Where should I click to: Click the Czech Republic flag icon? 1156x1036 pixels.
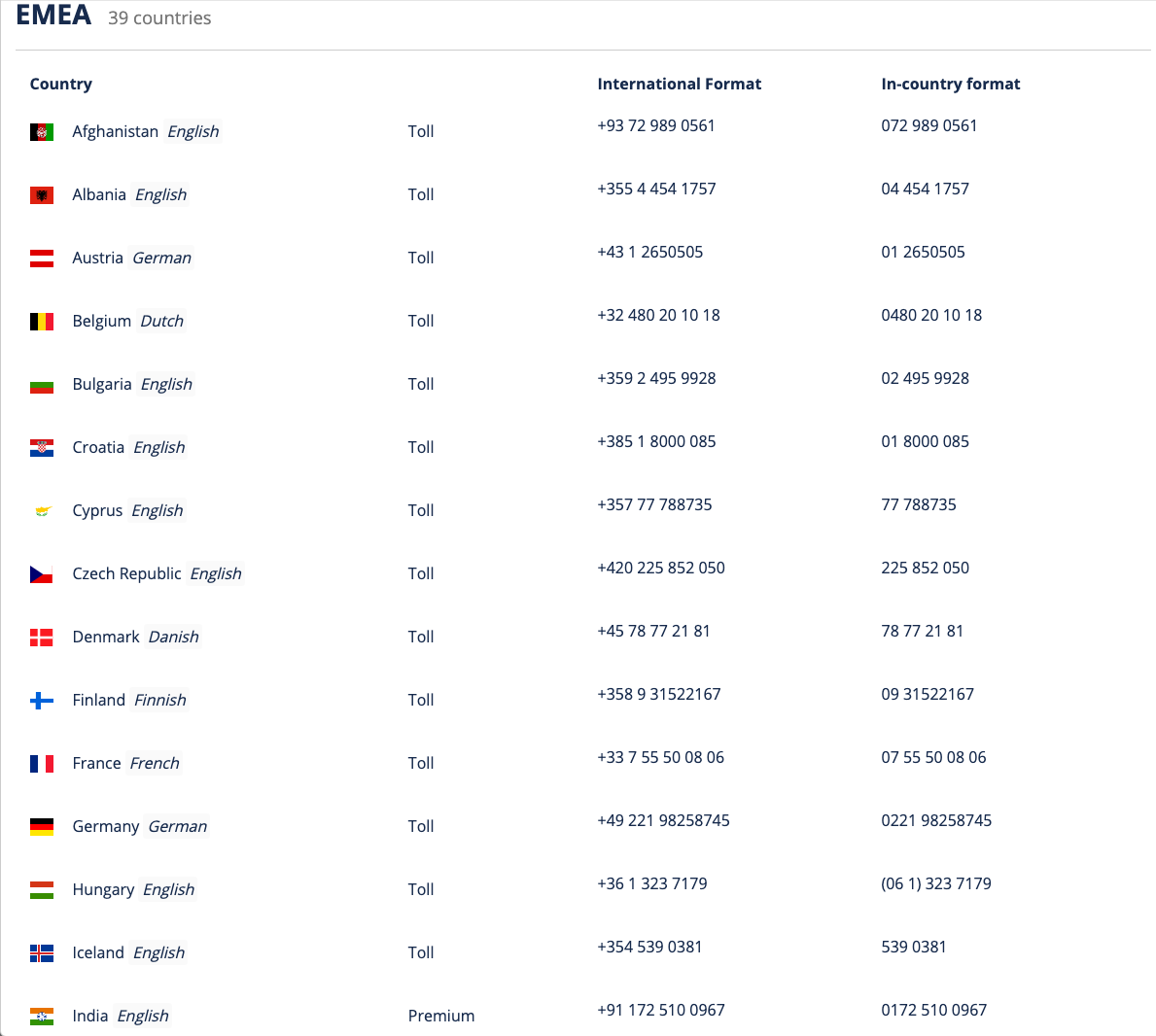pyautogui.click(x=42, y=574)
